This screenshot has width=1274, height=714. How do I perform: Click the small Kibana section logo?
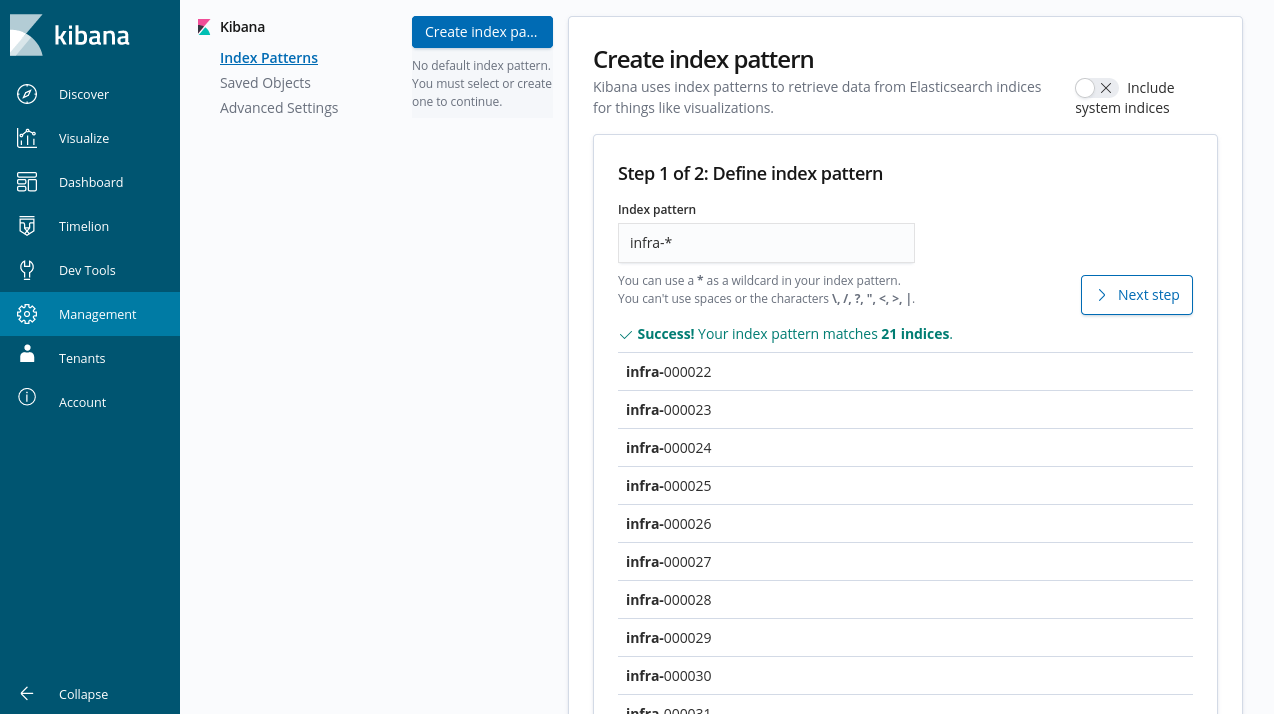(204, 27)
